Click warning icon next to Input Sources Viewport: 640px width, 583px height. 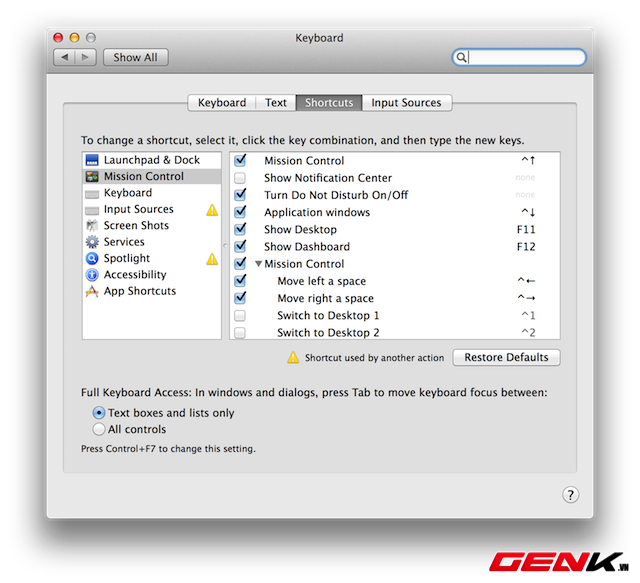pyautogui.click(x=212, y=210)
